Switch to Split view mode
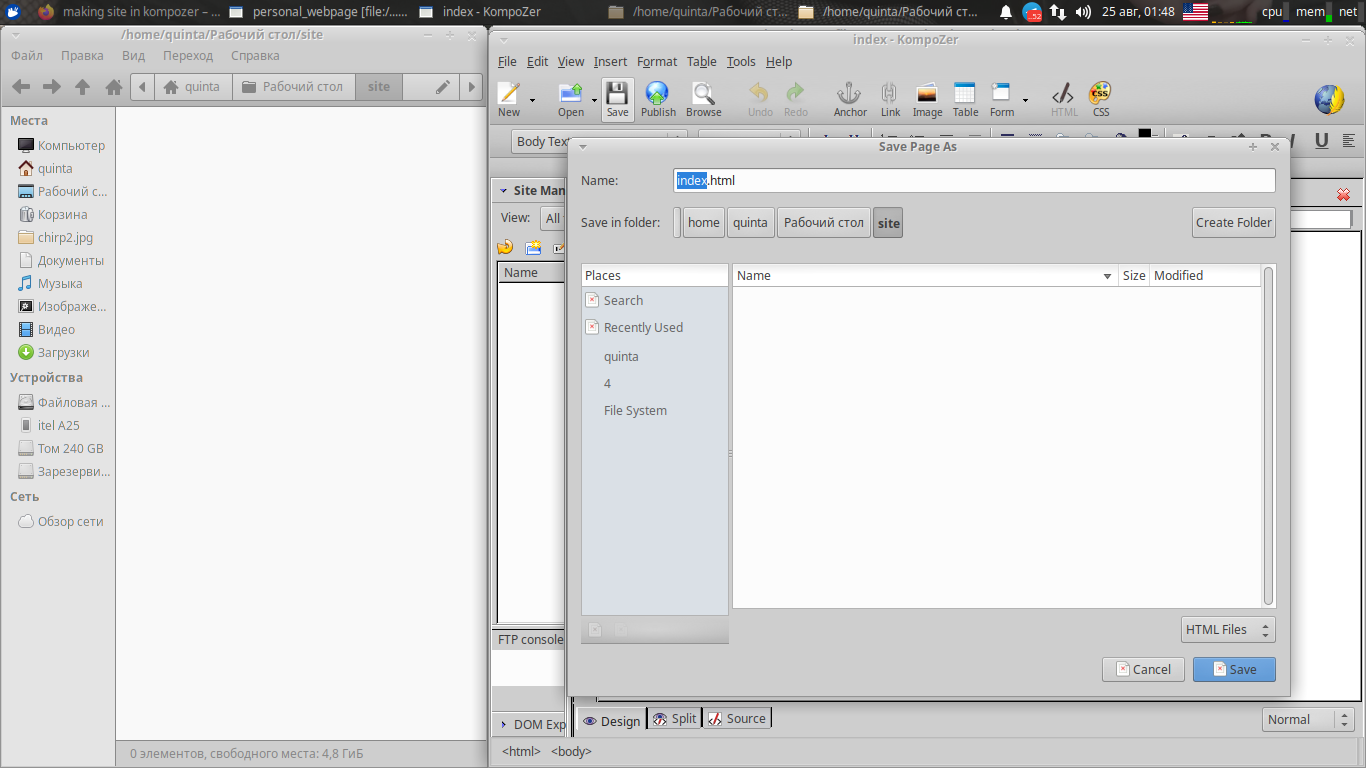1366x768 pixels. [674, 719]
